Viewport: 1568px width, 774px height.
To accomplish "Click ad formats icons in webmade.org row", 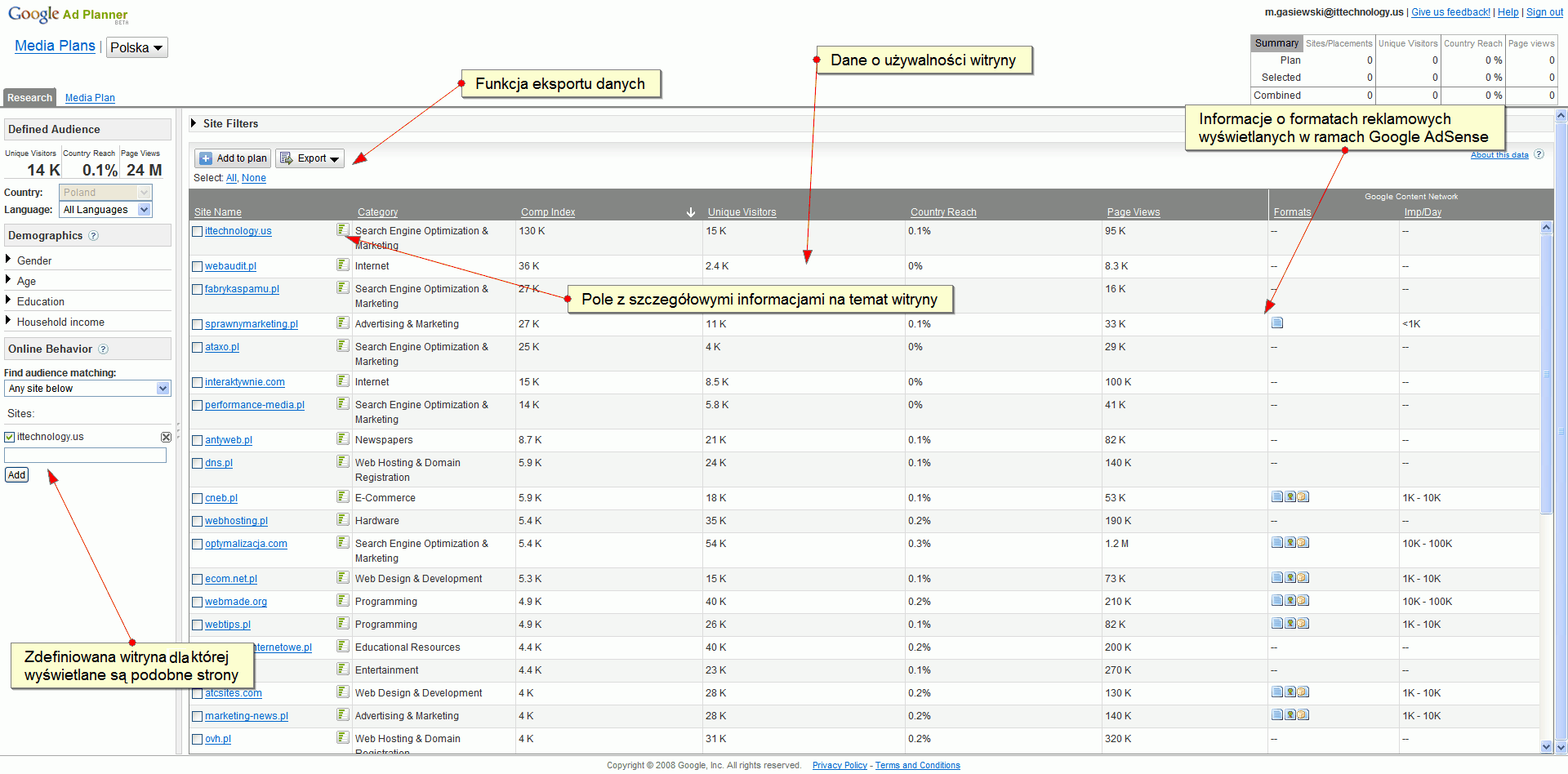I will pyautogui.click(x=1290, y=600).
